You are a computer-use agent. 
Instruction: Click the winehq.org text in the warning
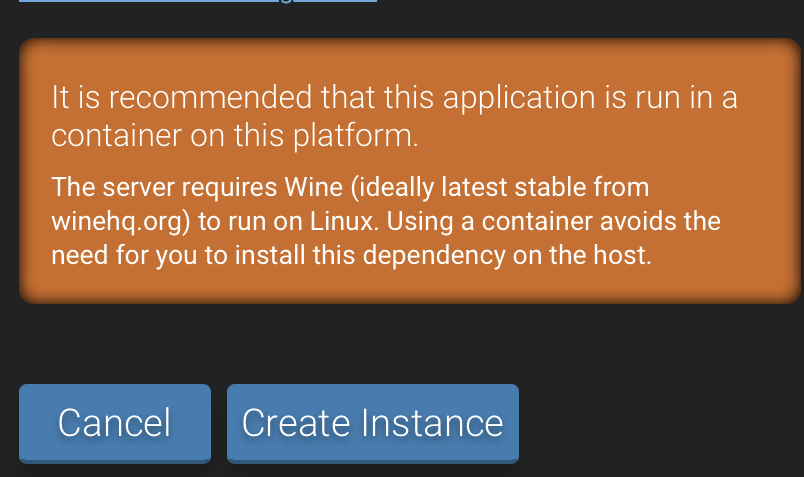114,221
